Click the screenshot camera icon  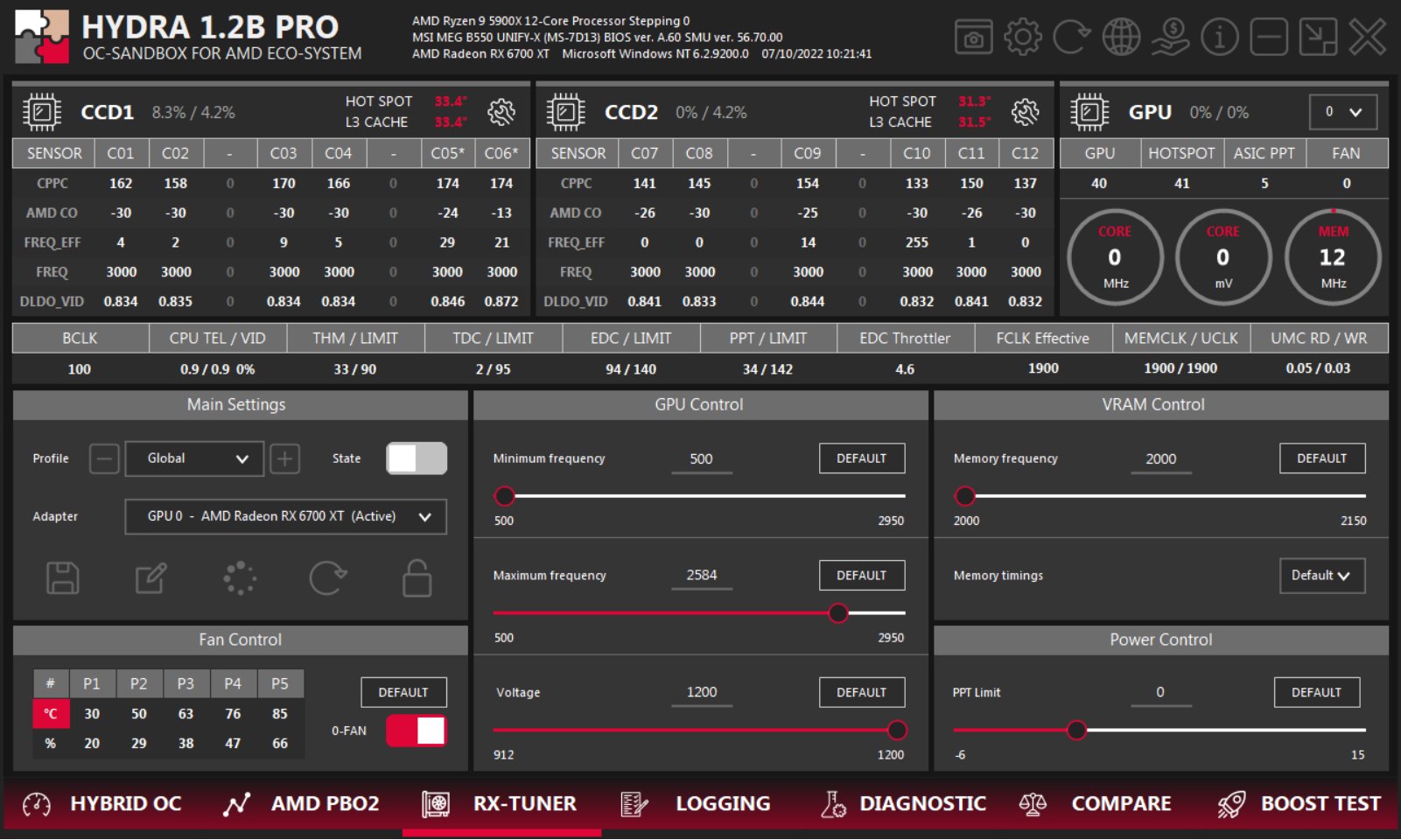coord(973,38)
